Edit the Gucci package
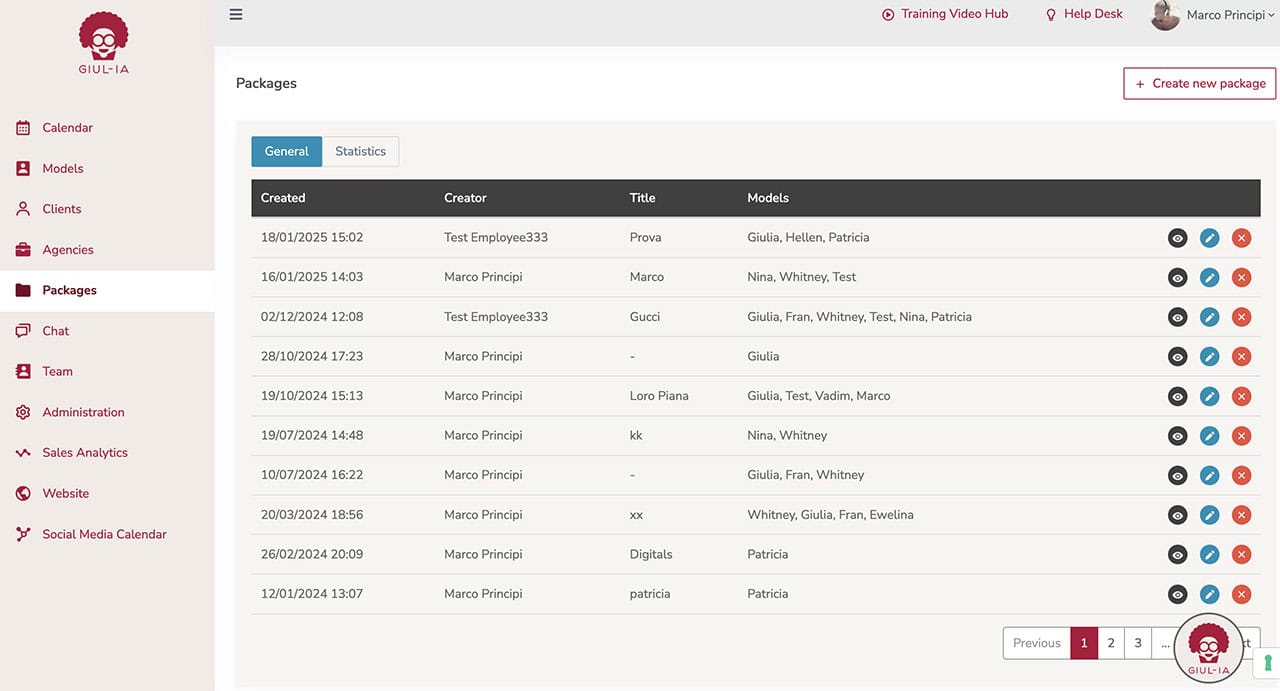This screenshot has width=1280, height=691. point(1210,317)
